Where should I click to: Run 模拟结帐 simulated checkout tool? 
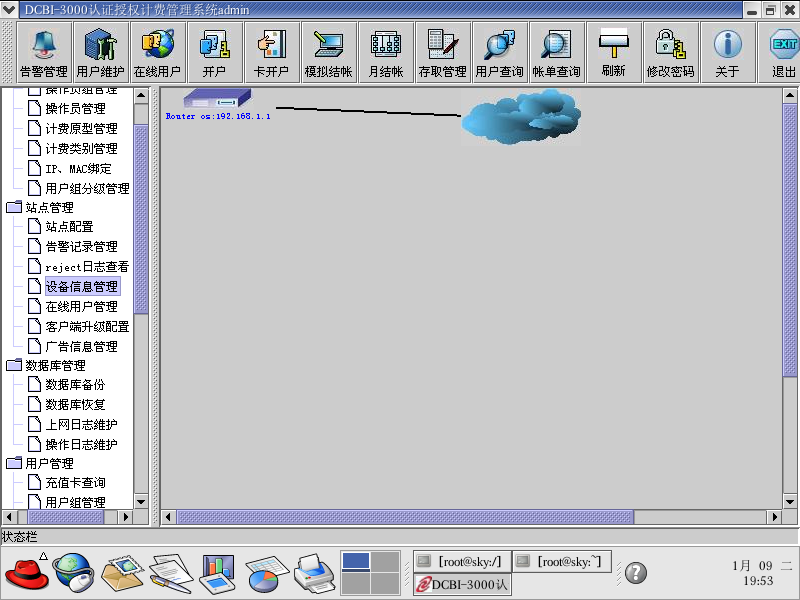pyautogui.click(x=329, y=53)
